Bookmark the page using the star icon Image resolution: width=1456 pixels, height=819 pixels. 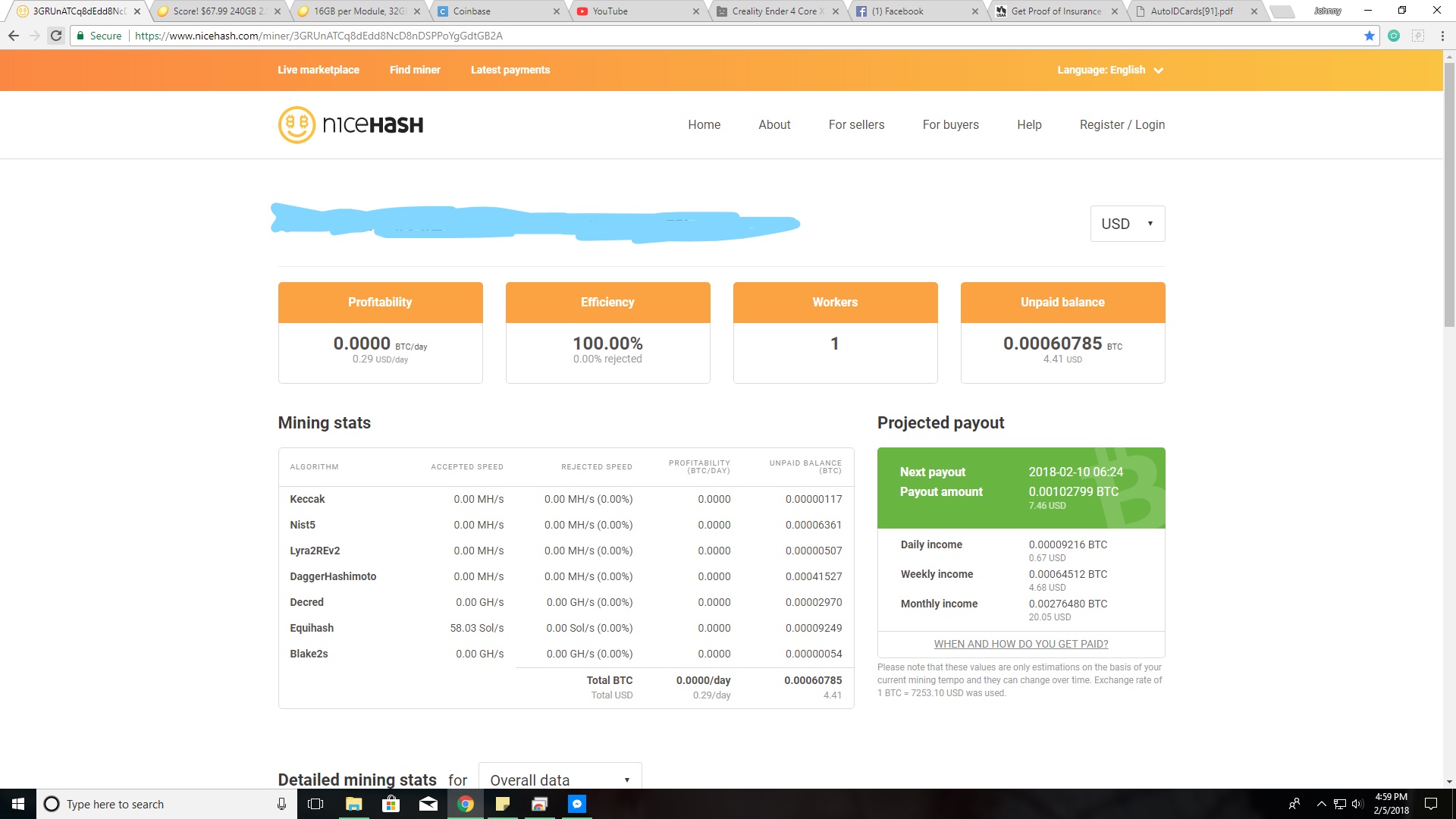1370,36
